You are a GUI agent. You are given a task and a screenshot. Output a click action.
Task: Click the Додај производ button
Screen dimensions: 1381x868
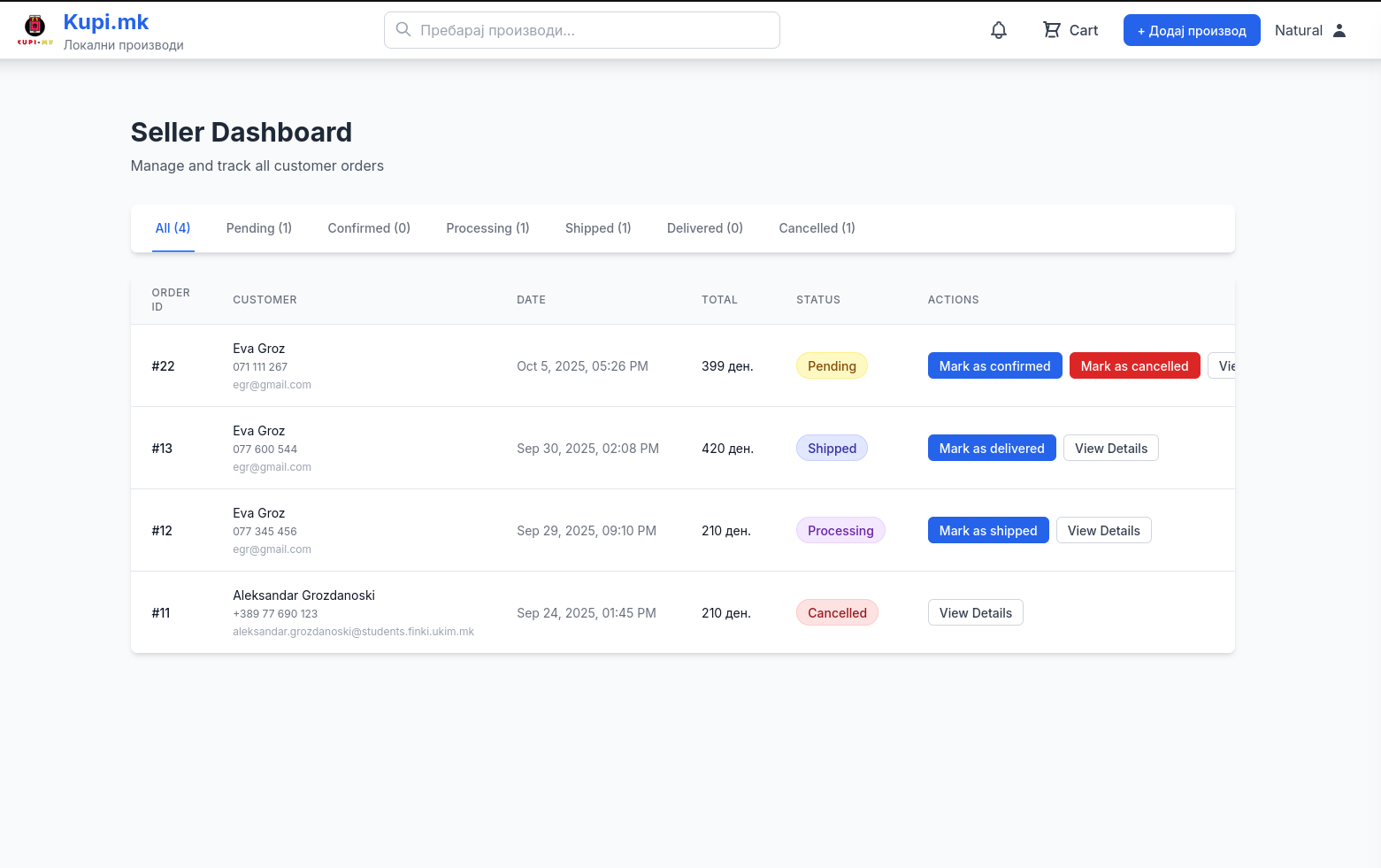click(1191, 30)
